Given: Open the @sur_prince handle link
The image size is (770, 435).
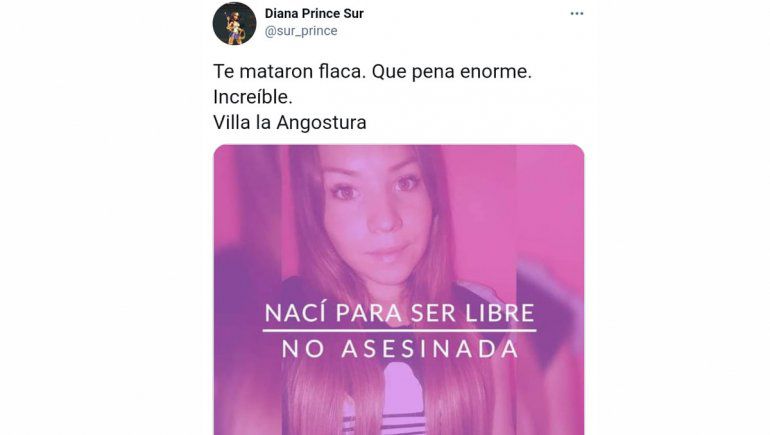Looking at the screenshot, I should click(301, 31).
